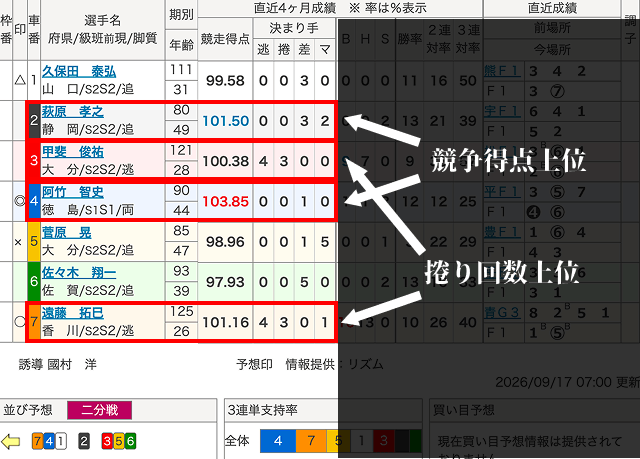Click blue car number 4 cell in 阿竹 row
The height and width of the screenshot is (459, 640).
click(34, 201)
